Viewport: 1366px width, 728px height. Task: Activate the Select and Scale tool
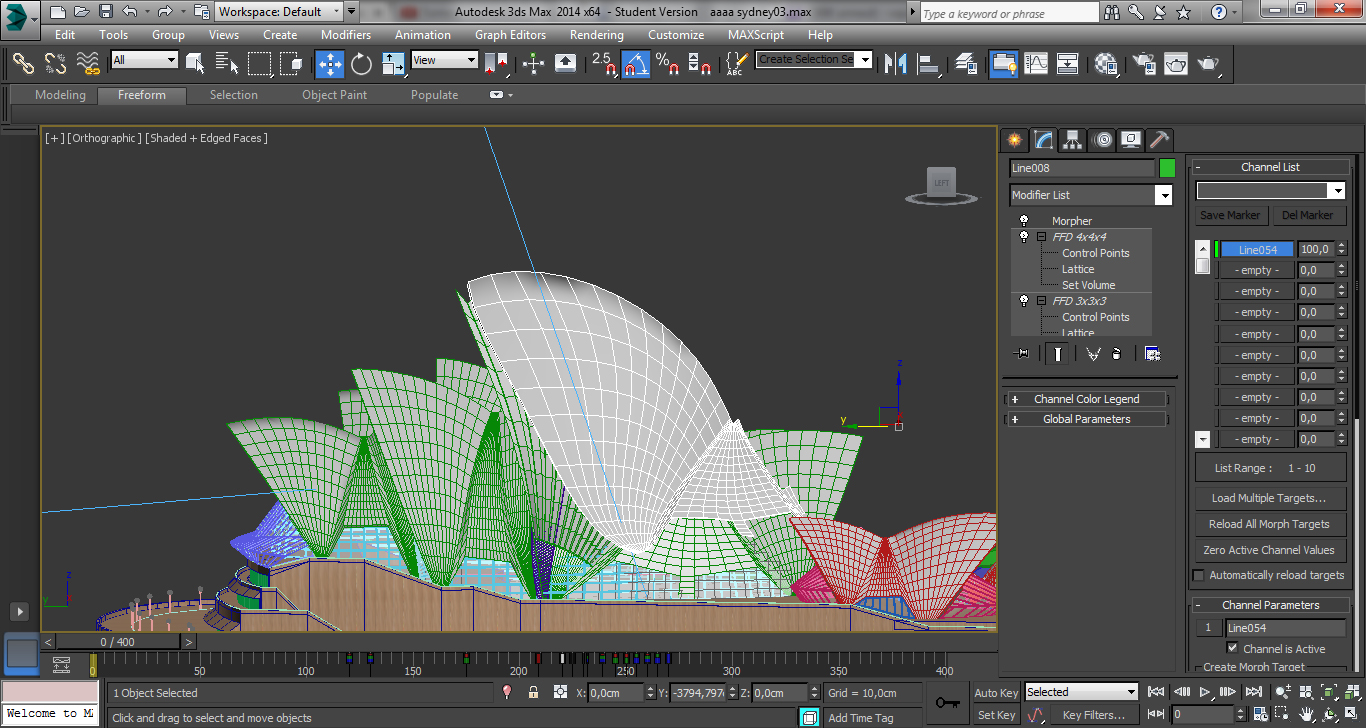pos(393,64)
